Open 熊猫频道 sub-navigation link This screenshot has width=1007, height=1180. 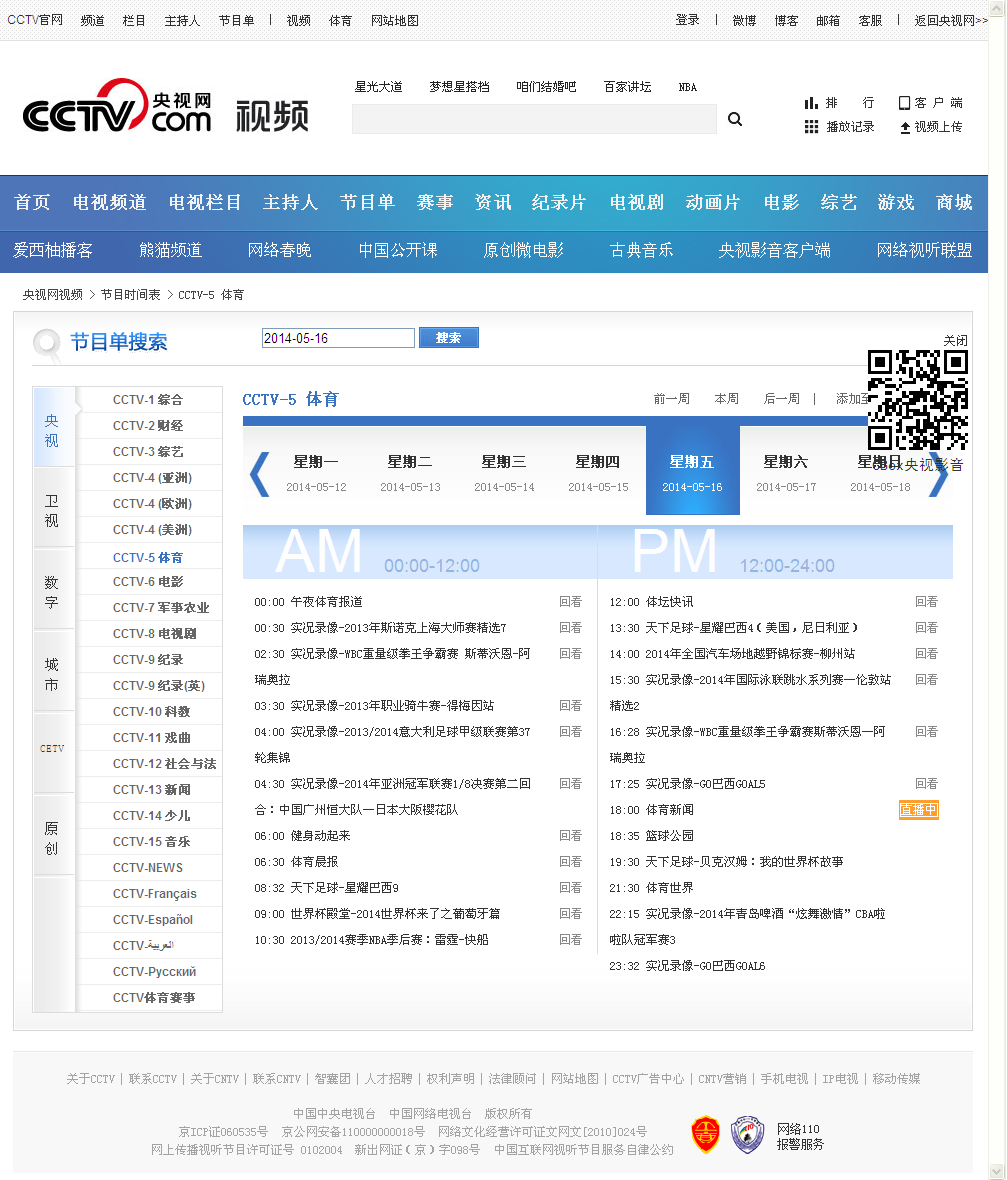170,250
